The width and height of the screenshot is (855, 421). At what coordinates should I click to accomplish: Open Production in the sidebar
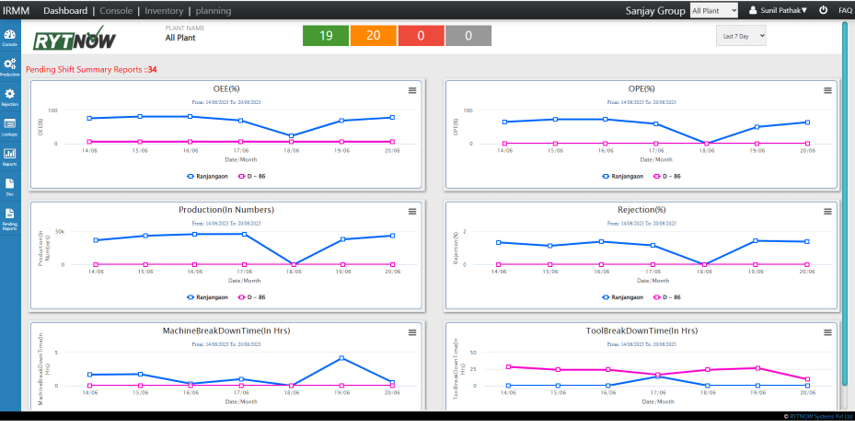click(9, 66)
